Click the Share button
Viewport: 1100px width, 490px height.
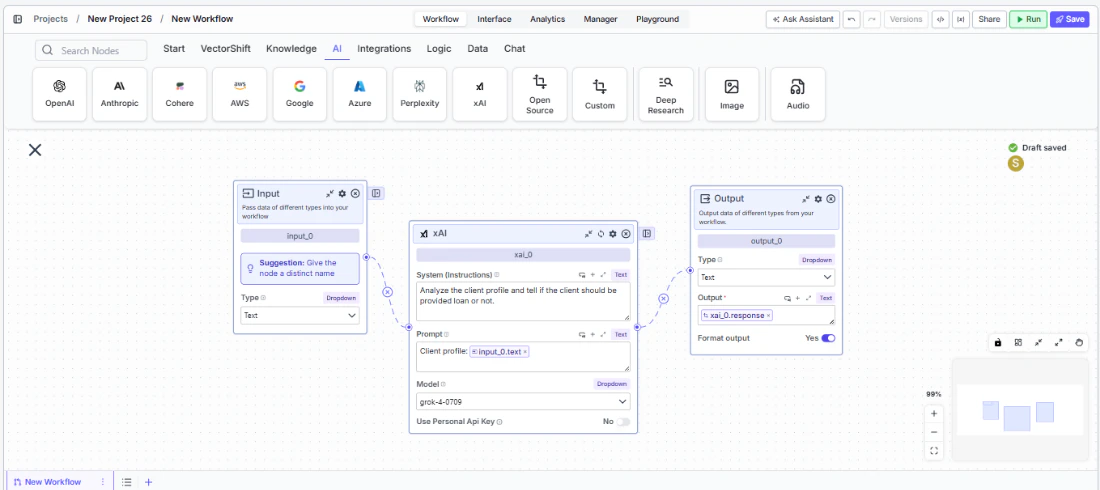coord(989,19)
